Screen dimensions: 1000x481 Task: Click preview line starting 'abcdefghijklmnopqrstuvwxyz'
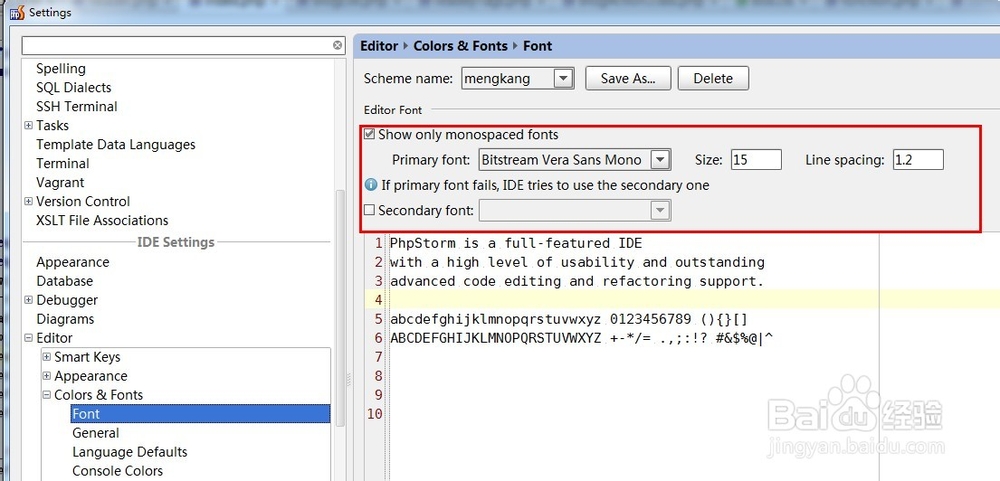(568, 319)
